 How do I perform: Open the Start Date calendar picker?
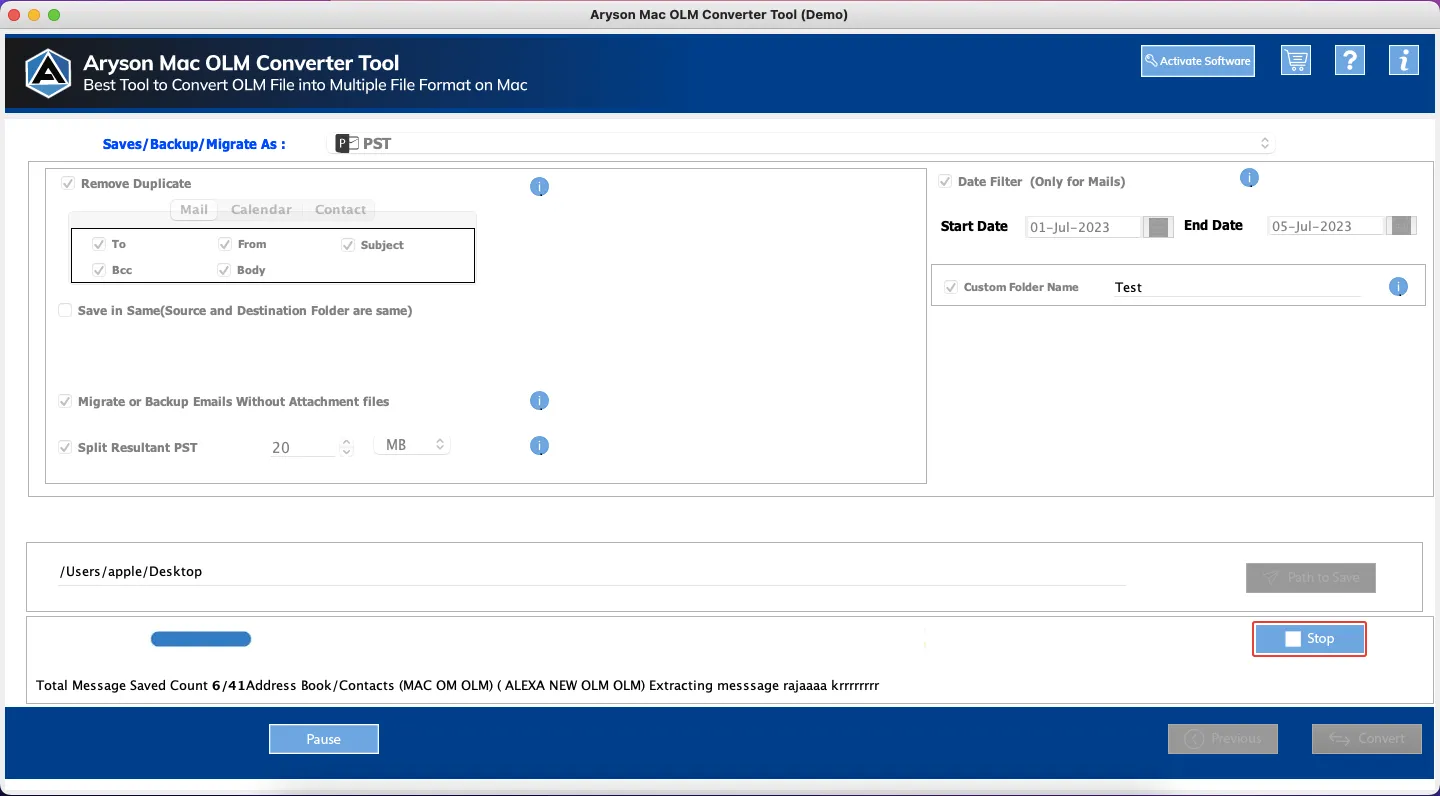[1159, 227]
